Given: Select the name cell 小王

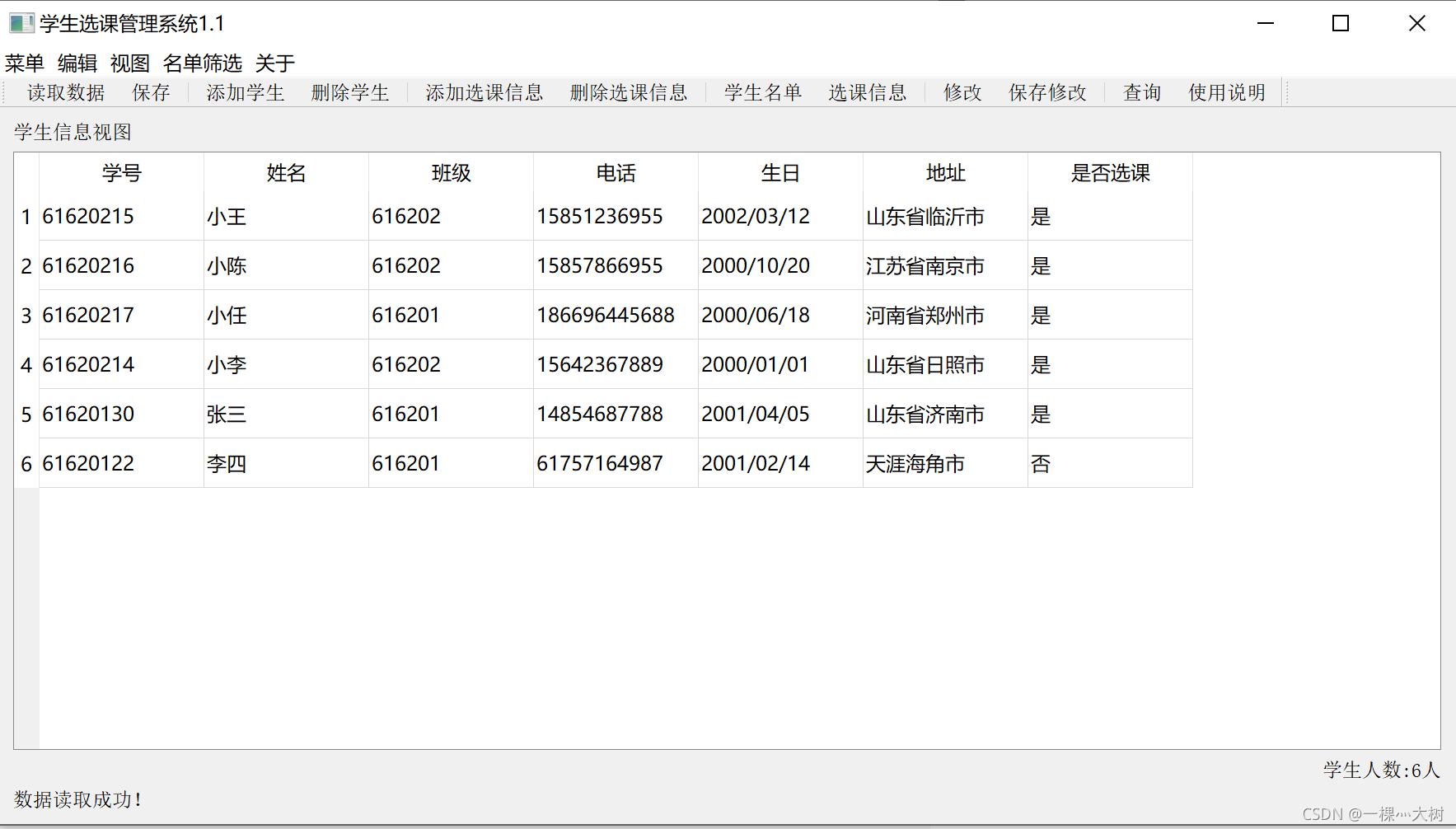Looking at the screenshot, I should pyautogui.click(x=286, y=217).
